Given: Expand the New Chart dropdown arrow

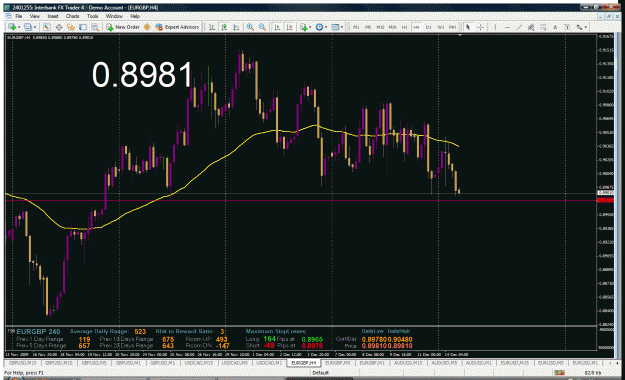Looking at the screenshot, I should pyautogui.click(x=19, y=27).
